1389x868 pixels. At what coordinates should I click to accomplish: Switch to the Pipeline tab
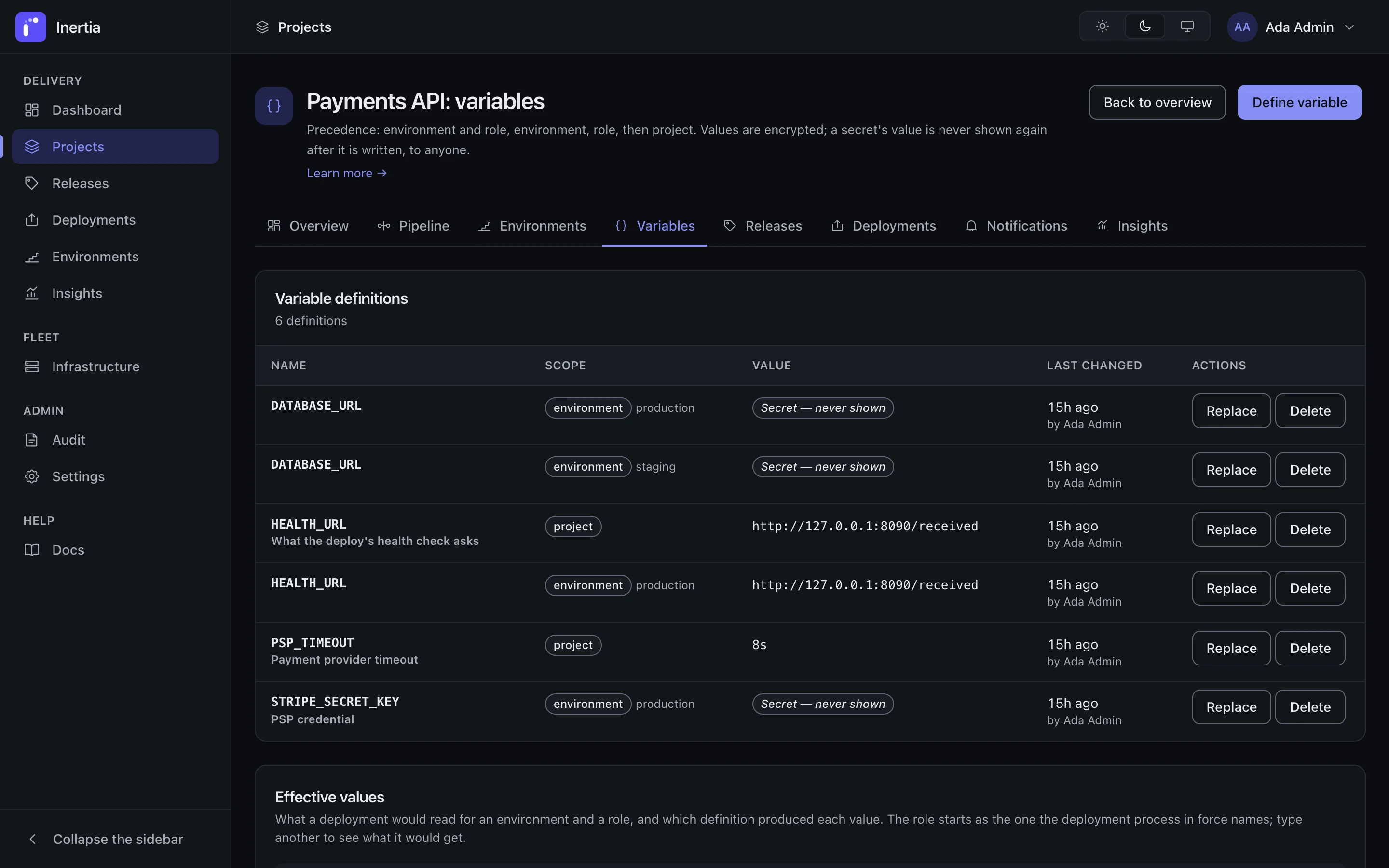413,226
